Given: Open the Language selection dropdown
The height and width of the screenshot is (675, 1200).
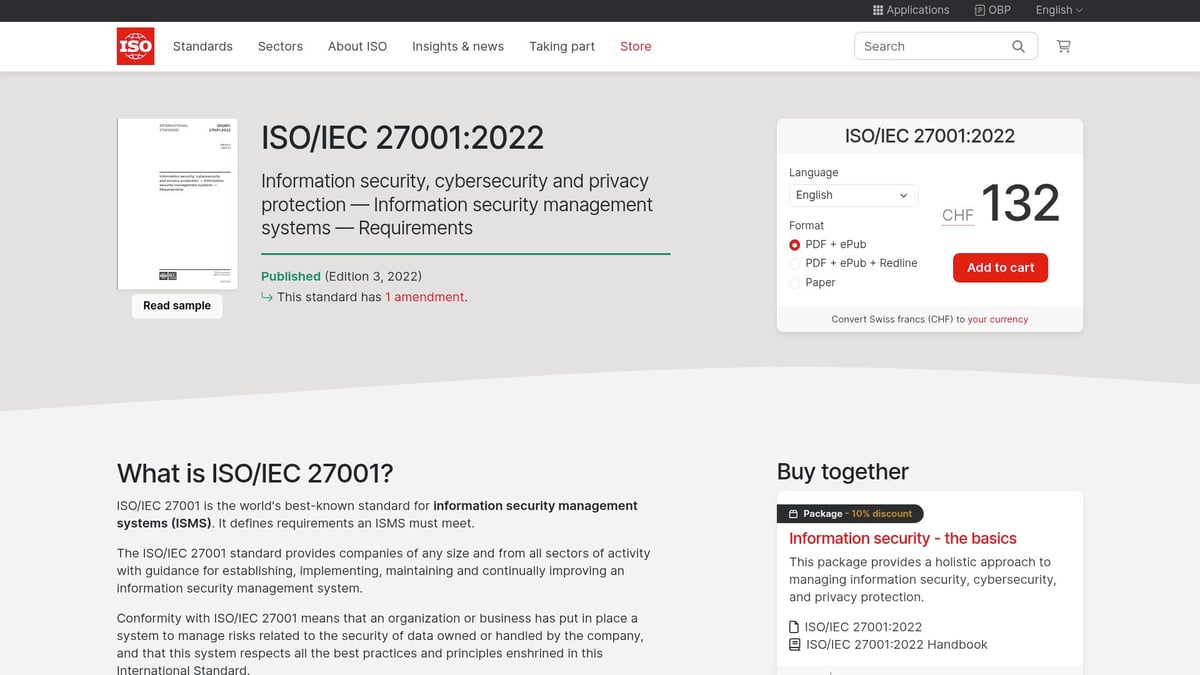Looking at the screenshot, I should coord(853,195).
